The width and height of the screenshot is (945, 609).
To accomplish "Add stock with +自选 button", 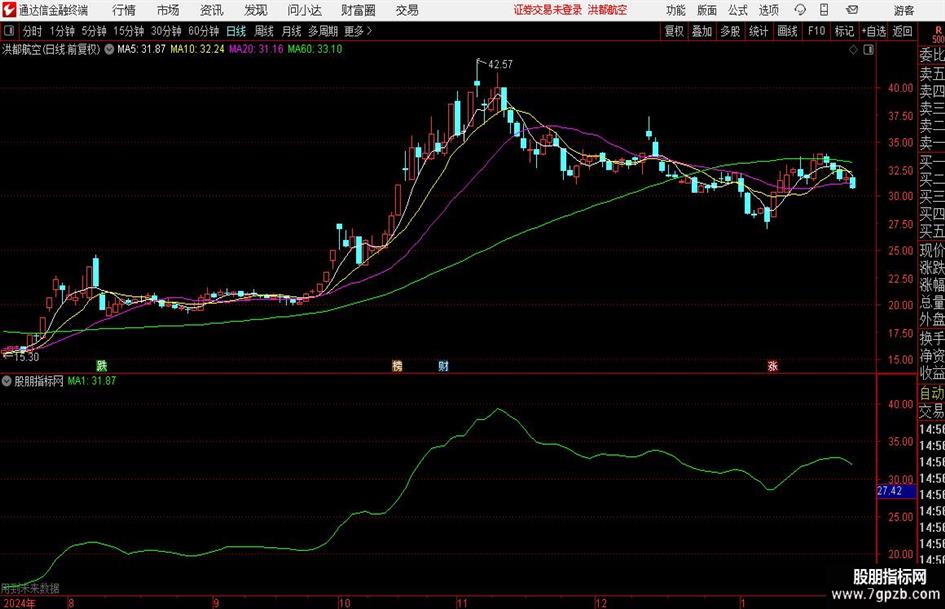I will pos(874,31).
